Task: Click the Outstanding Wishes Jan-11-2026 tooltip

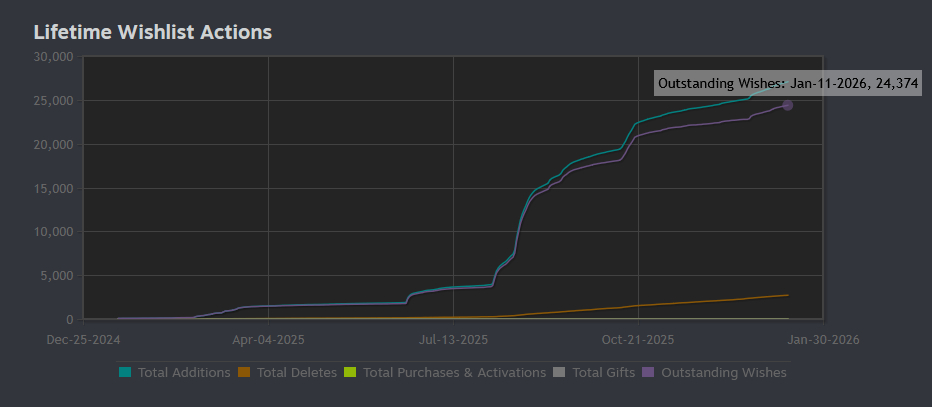Action: click(x=788, y=84)
